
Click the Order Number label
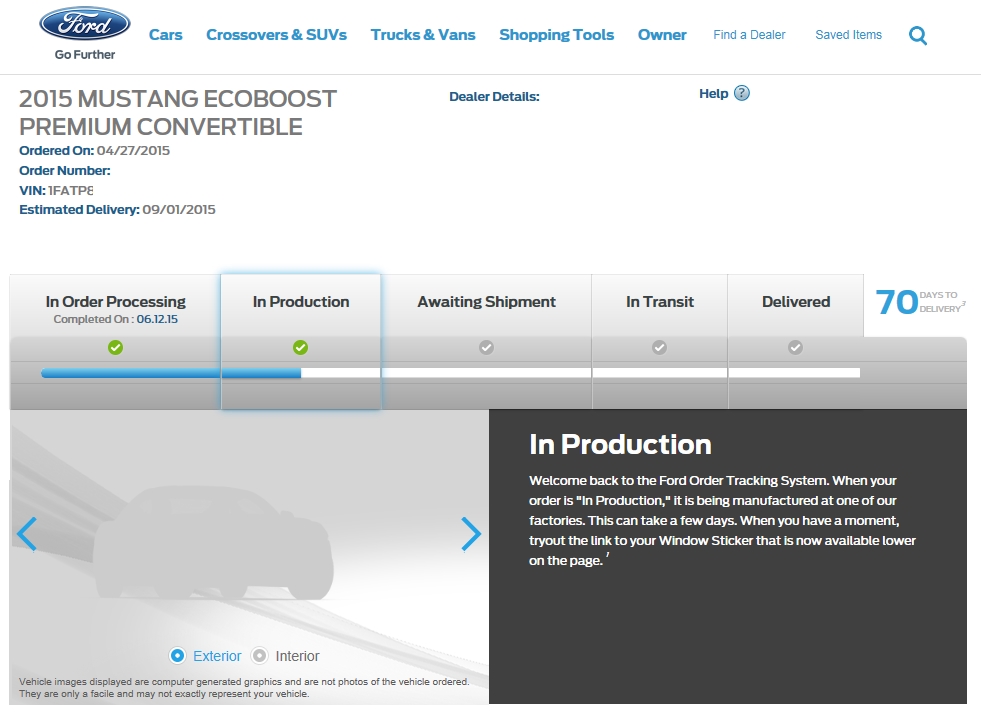(x=64, y=171)
